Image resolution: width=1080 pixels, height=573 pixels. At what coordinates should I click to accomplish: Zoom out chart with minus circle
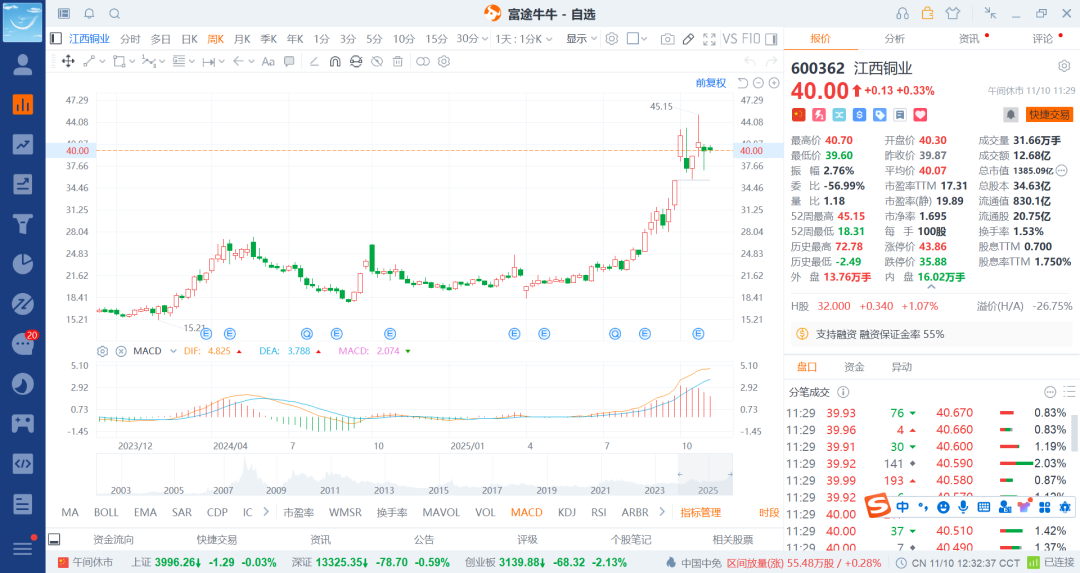pos(758,83)
